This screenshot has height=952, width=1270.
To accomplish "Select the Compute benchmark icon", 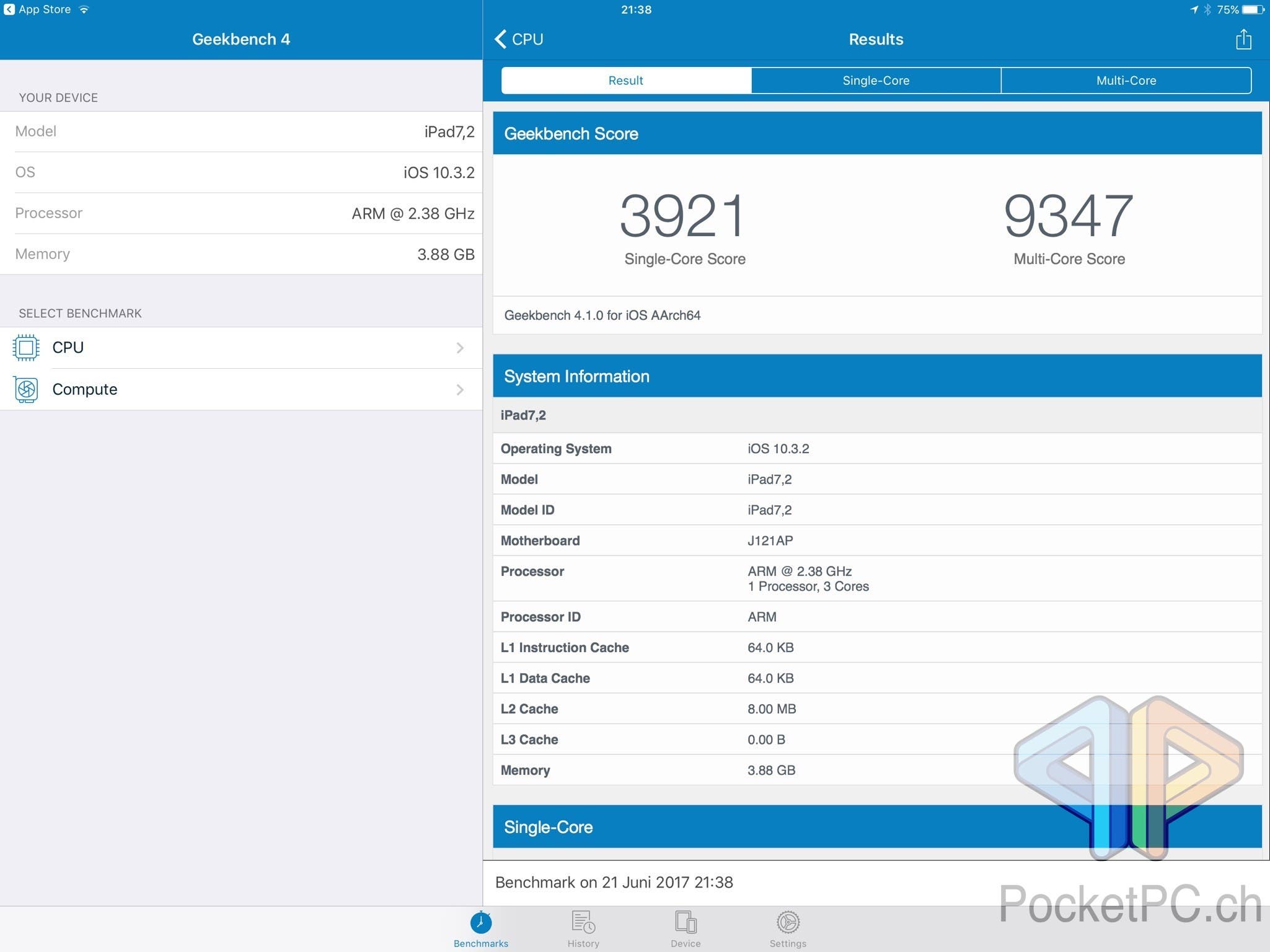I will (26, 389).
